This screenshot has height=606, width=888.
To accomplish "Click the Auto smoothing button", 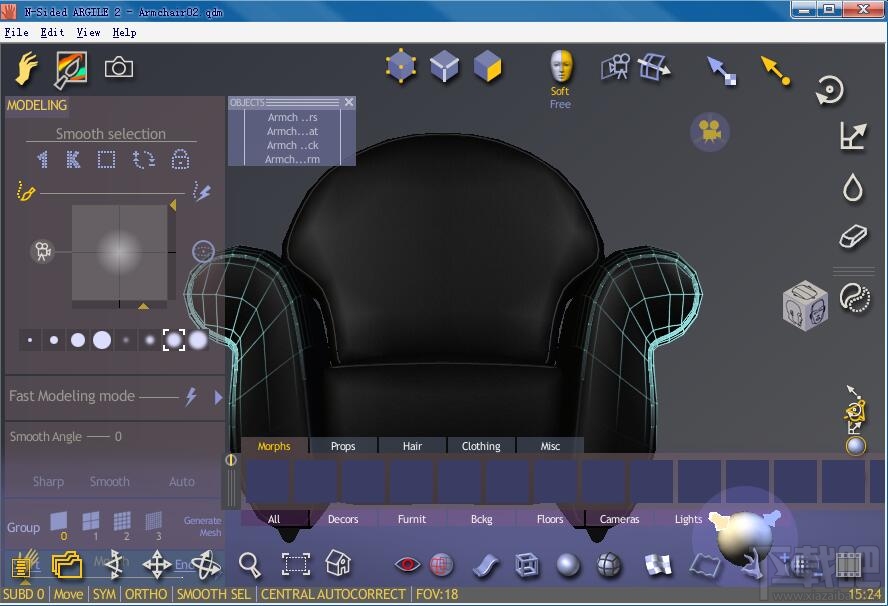I will (181, 481).
